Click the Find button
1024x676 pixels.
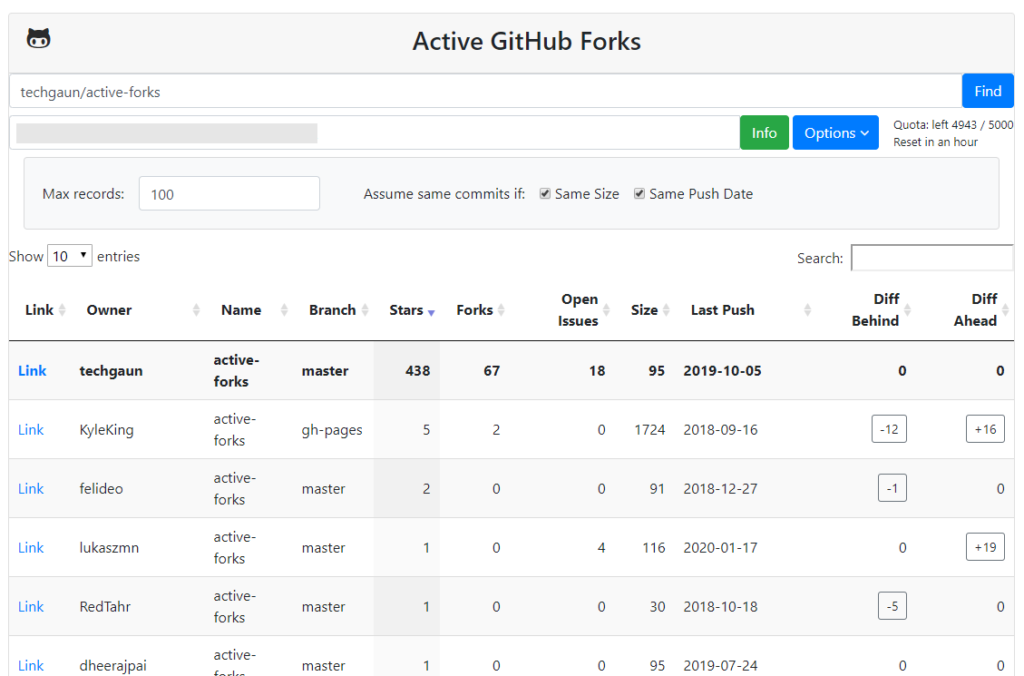point(987,91)
